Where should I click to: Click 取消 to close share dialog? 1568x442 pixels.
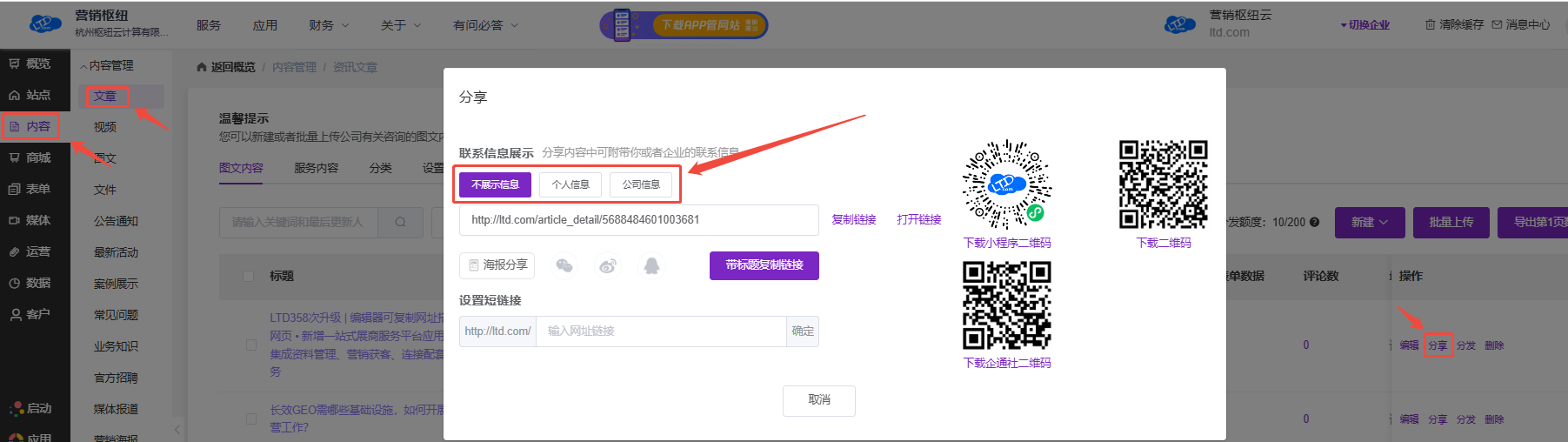(818, 400)
